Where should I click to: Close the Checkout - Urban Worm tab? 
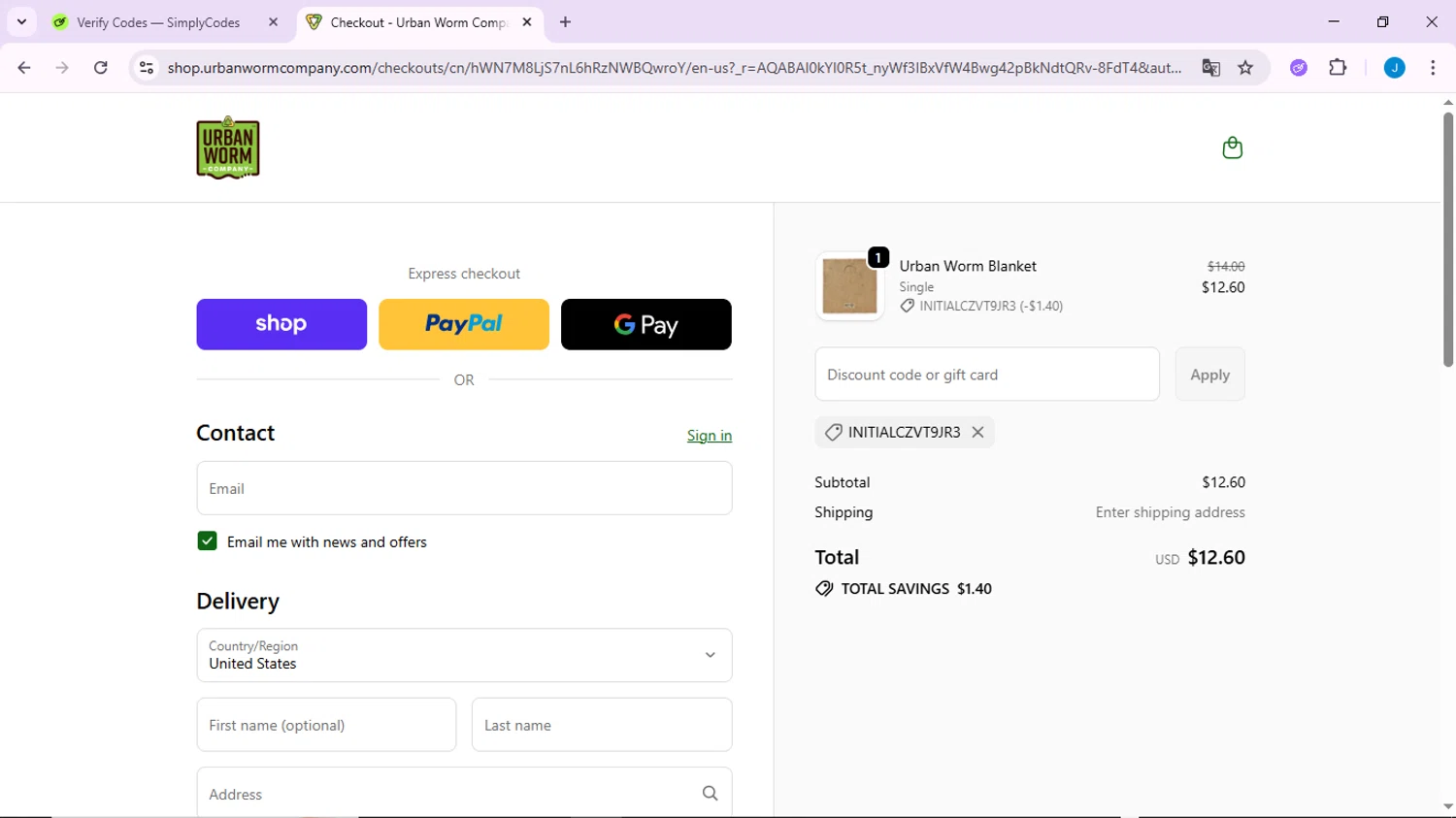(527, 22)
